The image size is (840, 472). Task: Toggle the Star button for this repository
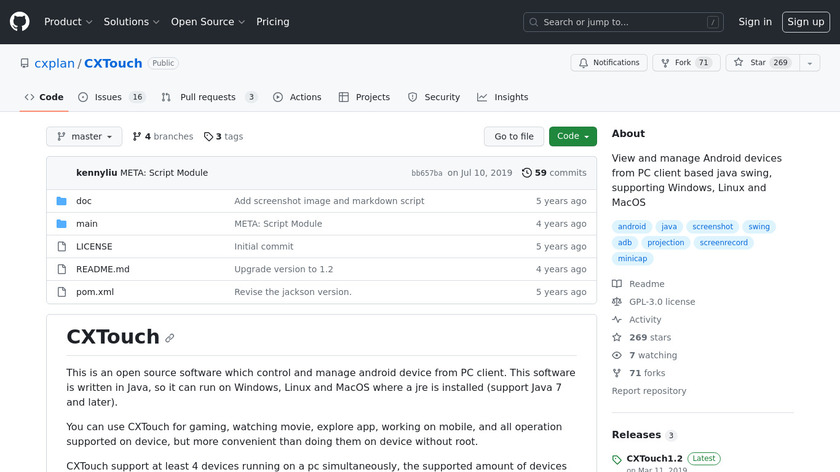pyautogui.click(x=760, y=63)
